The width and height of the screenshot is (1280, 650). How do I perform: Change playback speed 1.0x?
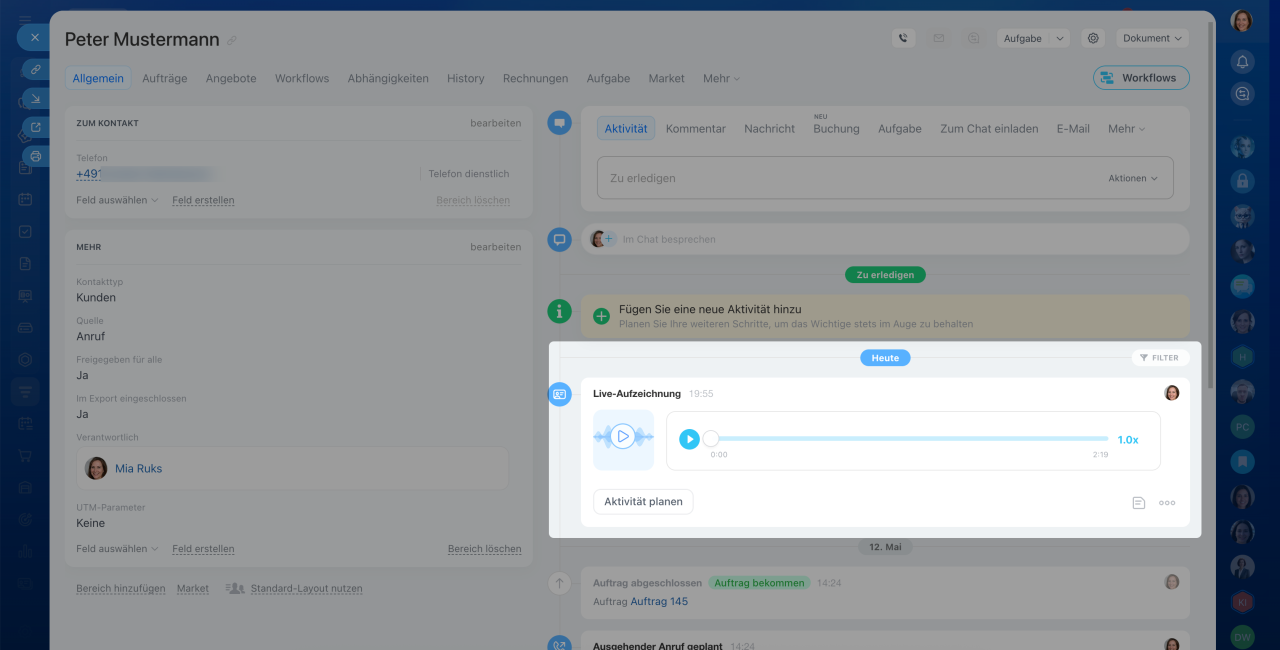(x=1127, y=440)
